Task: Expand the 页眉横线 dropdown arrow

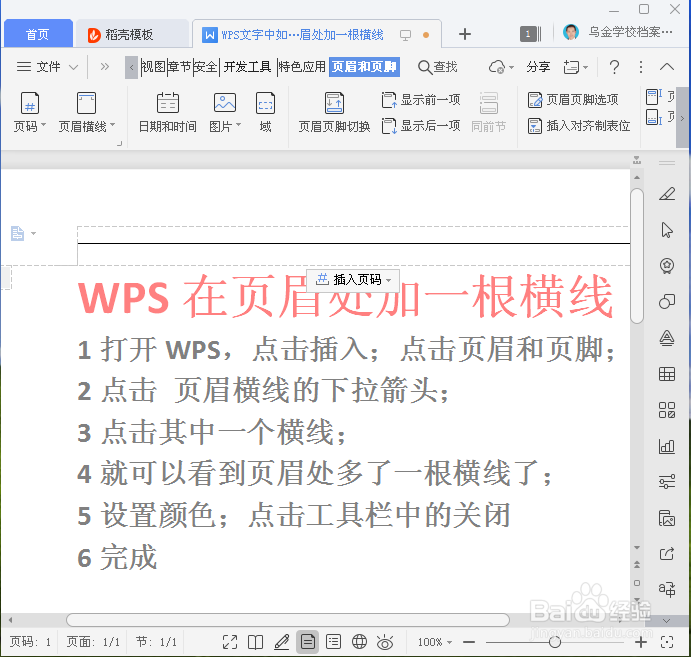Action: click(x=113, y=125)
